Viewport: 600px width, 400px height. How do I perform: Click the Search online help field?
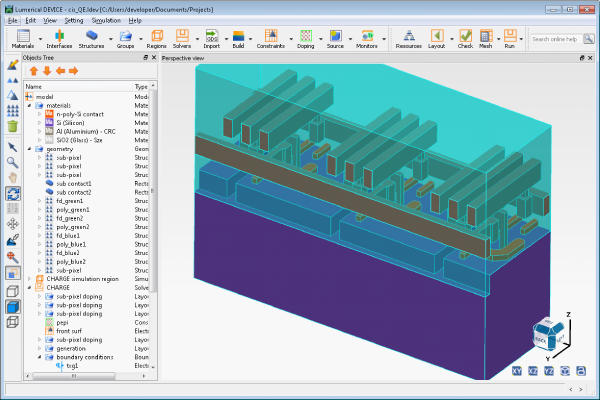556,39
